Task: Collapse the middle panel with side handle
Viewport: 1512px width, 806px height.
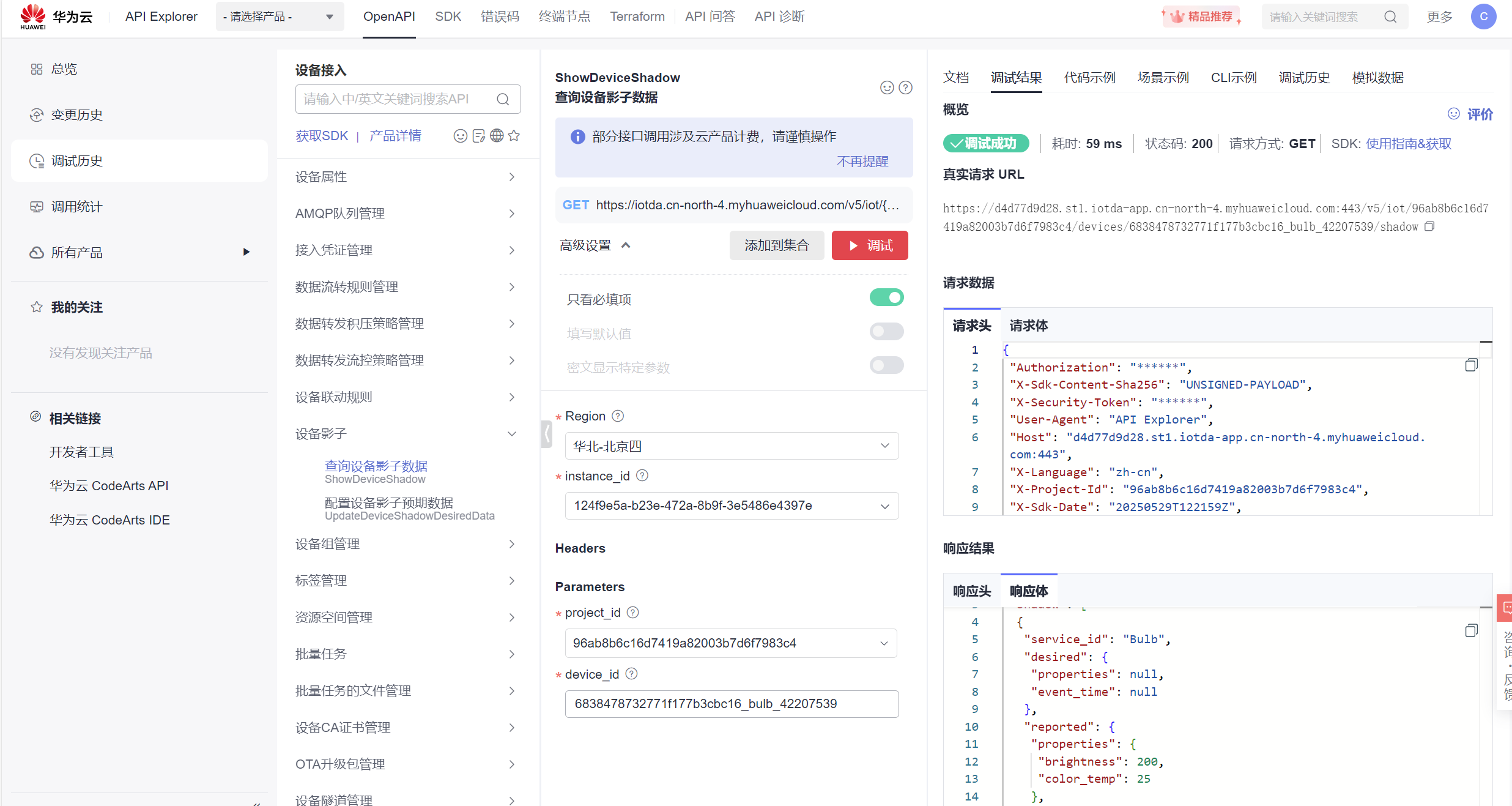Action: pos(547,435)
